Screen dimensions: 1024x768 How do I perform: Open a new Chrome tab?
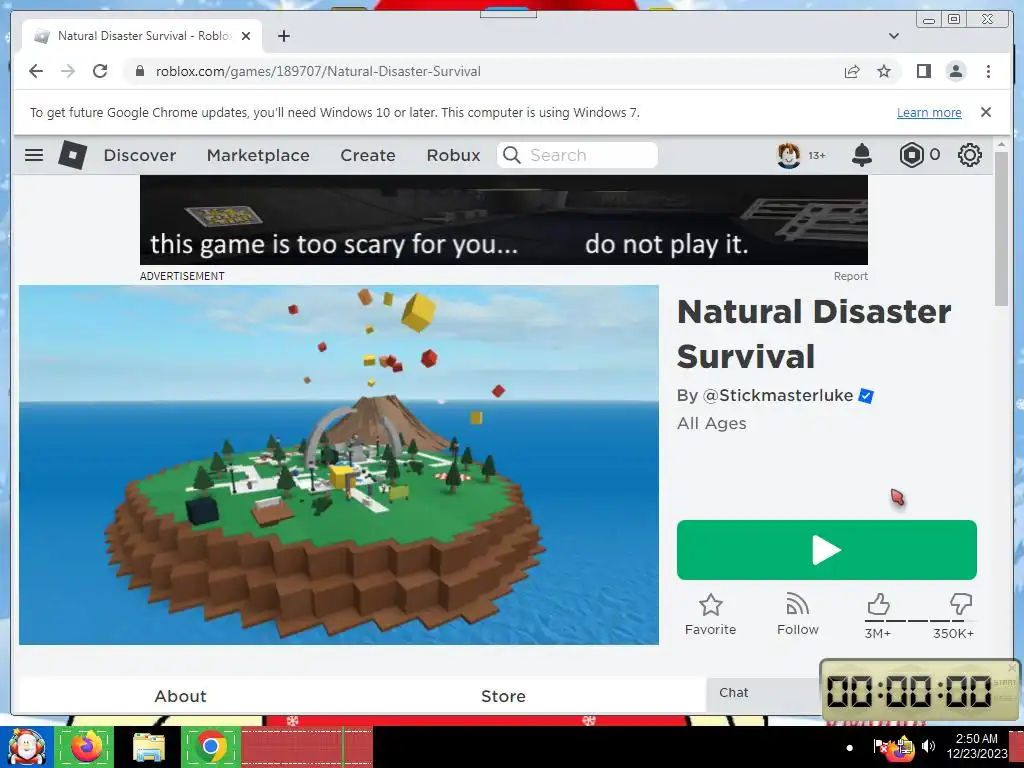[283, 36]
